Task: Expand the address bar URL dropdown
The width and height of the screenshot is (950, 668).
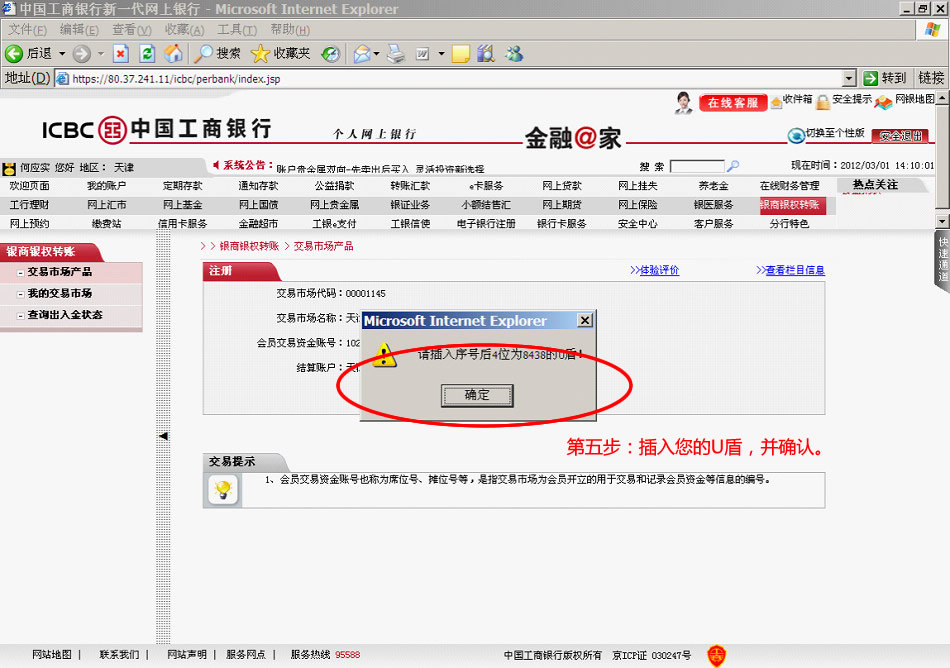Action: click(x=849, y=79)
